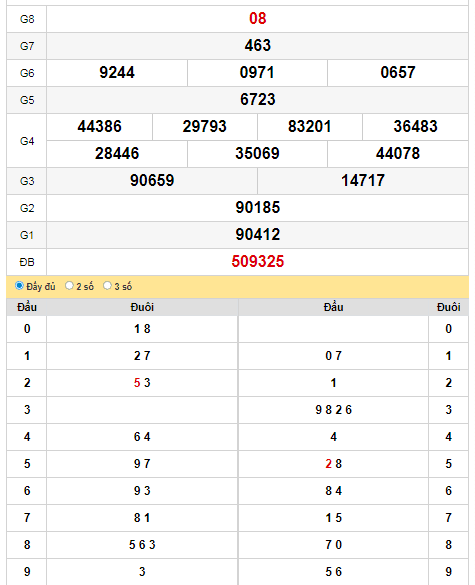Click the ĐB row label

[x=27, y=262]
